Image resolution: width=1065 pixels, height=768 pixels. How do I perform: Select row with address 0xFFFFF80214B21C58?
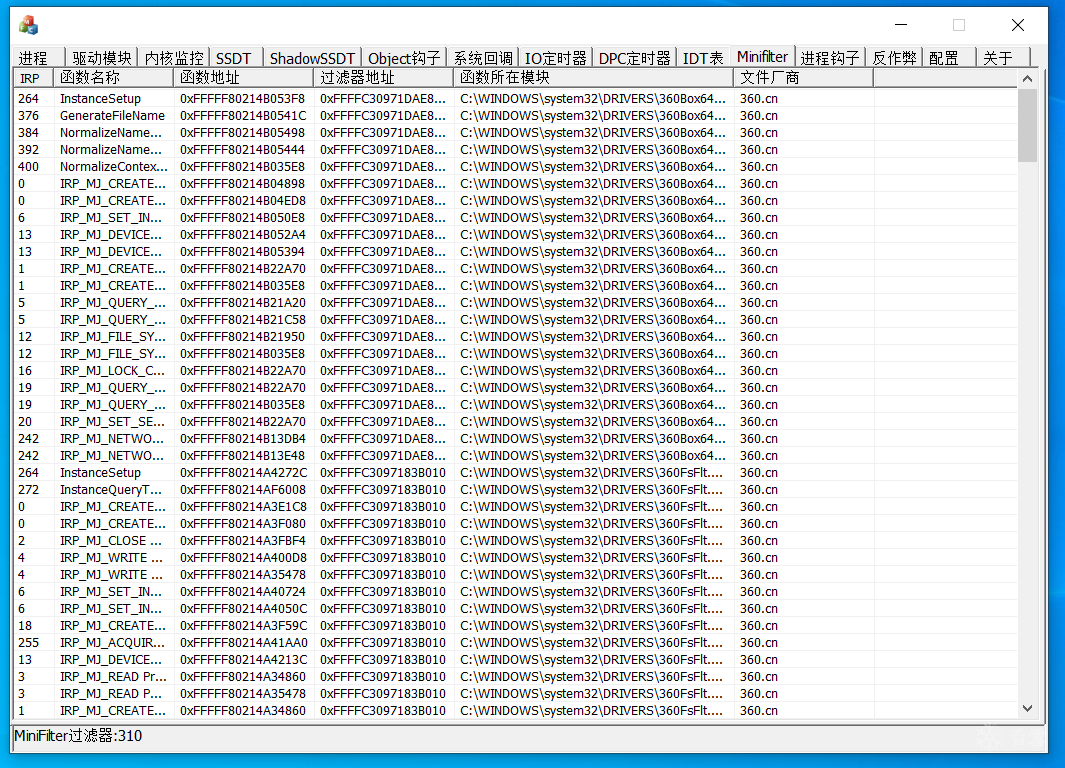point(515,319)
